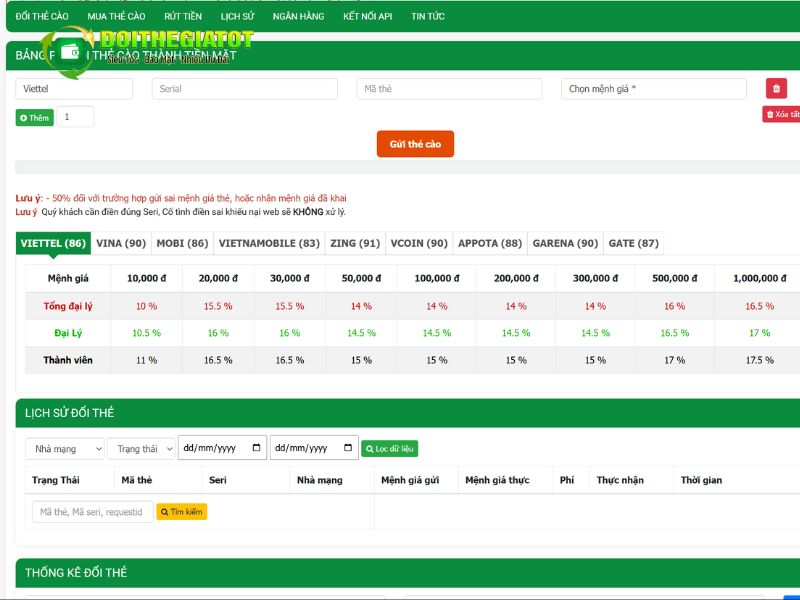The width and height of the screenshot is (800, 600).
Task: Click the '200,000 đ' column header
Action: click(x=516, y=278)
